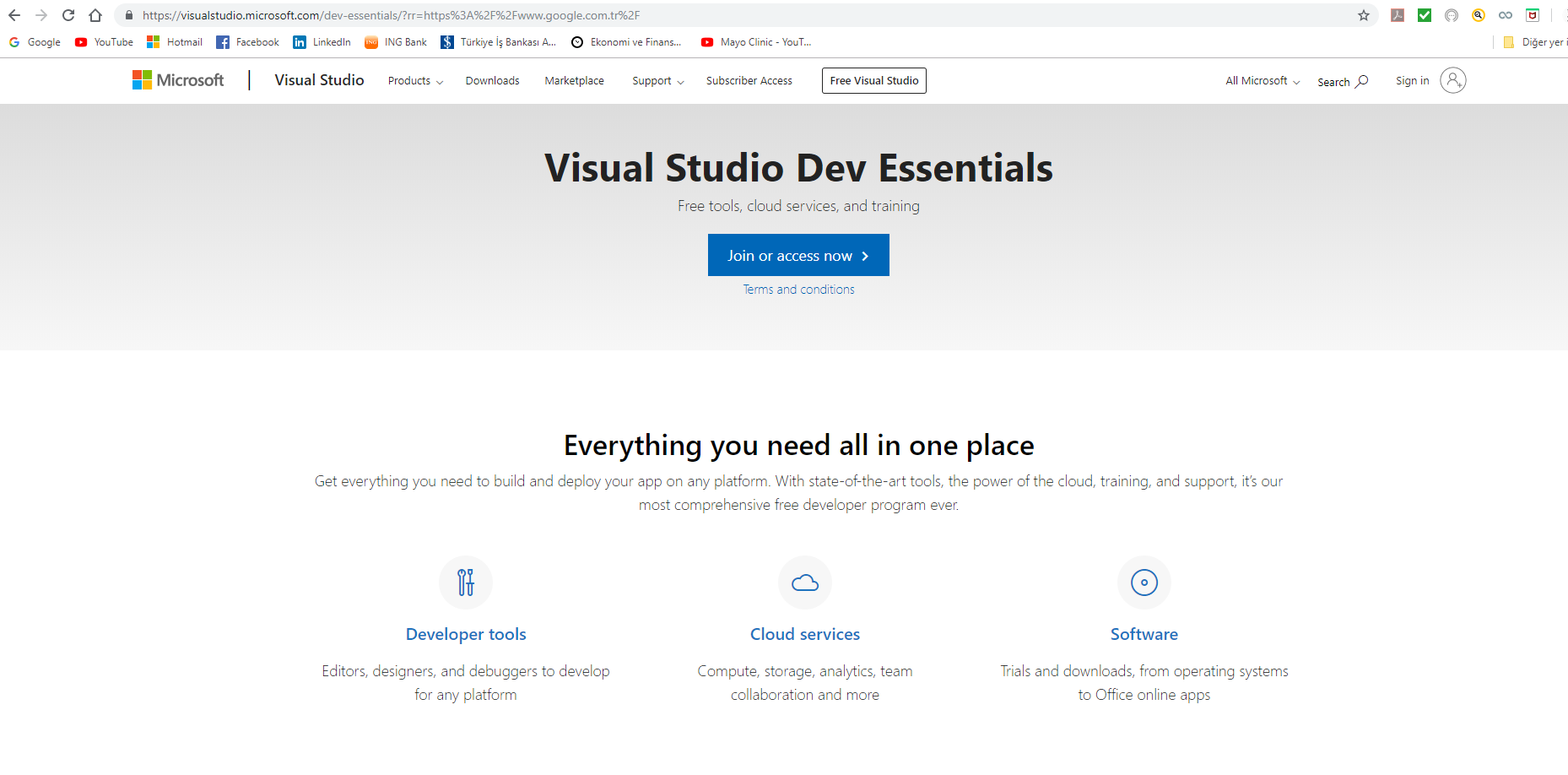Reload the page using the refresh icon
The image size is (1568, 775).
point(68,15)
